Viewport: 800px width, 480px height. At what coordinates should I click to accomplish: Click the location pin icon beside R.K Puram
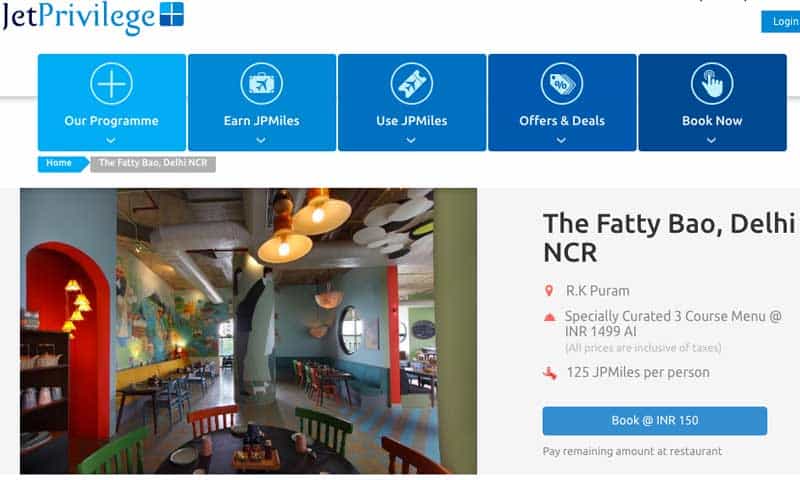[549, 291]
